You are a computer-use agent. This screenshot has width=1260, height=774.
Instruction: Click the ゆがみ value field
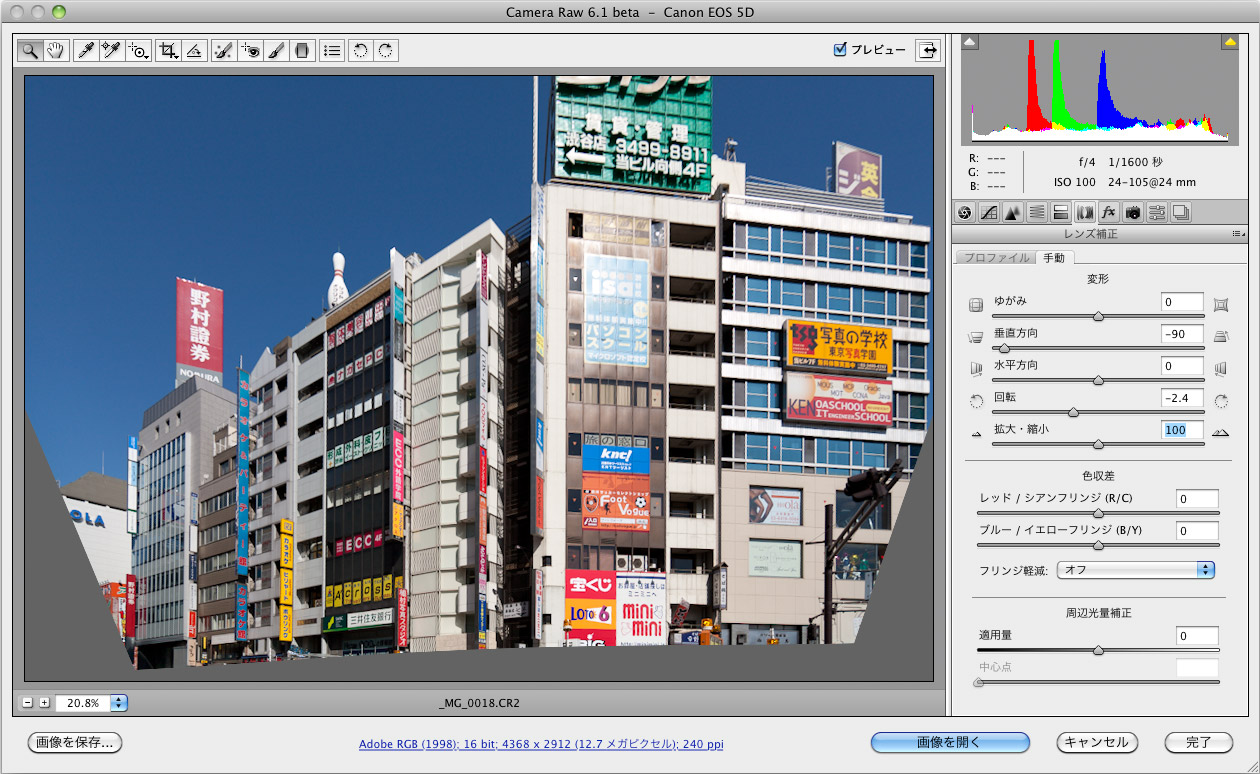tap(1182, 302)
